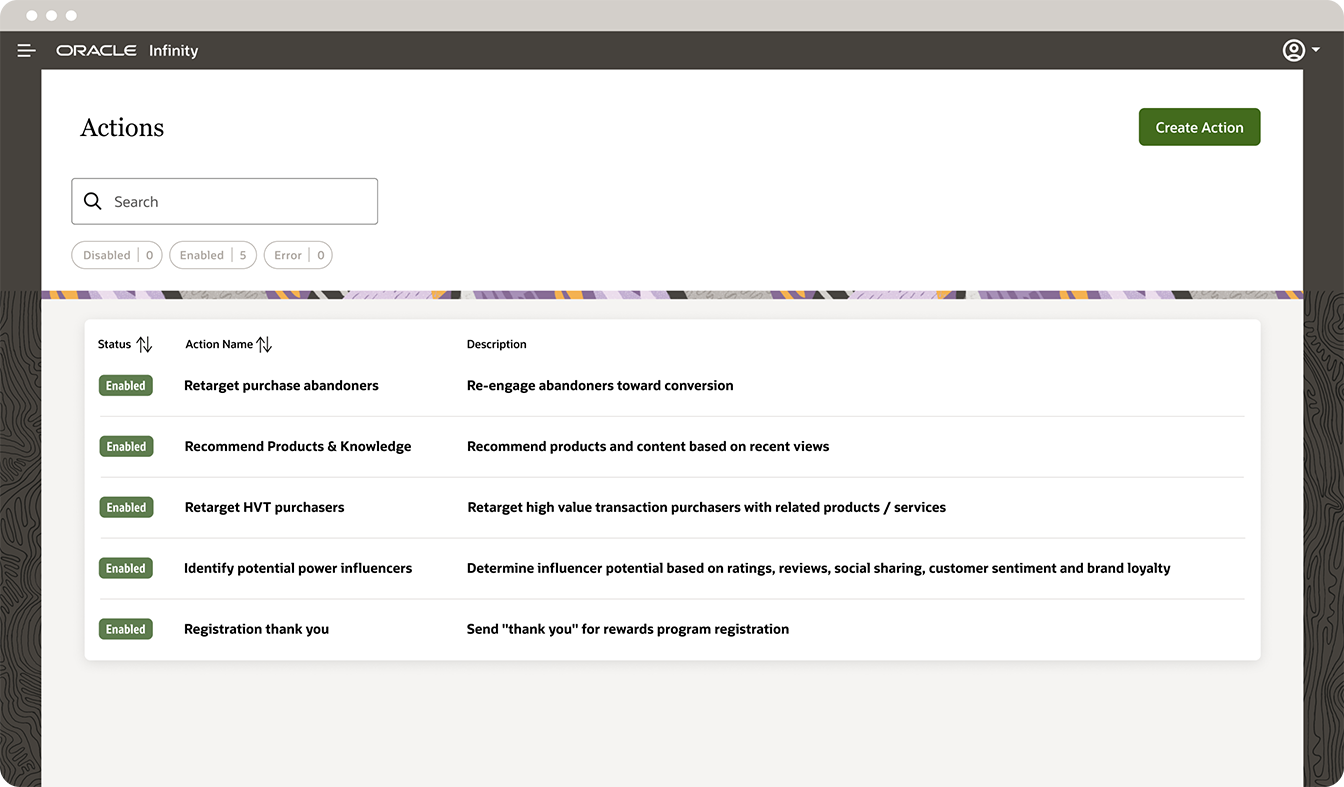
Task: Click the Description column header
Action: coord(496,344)
